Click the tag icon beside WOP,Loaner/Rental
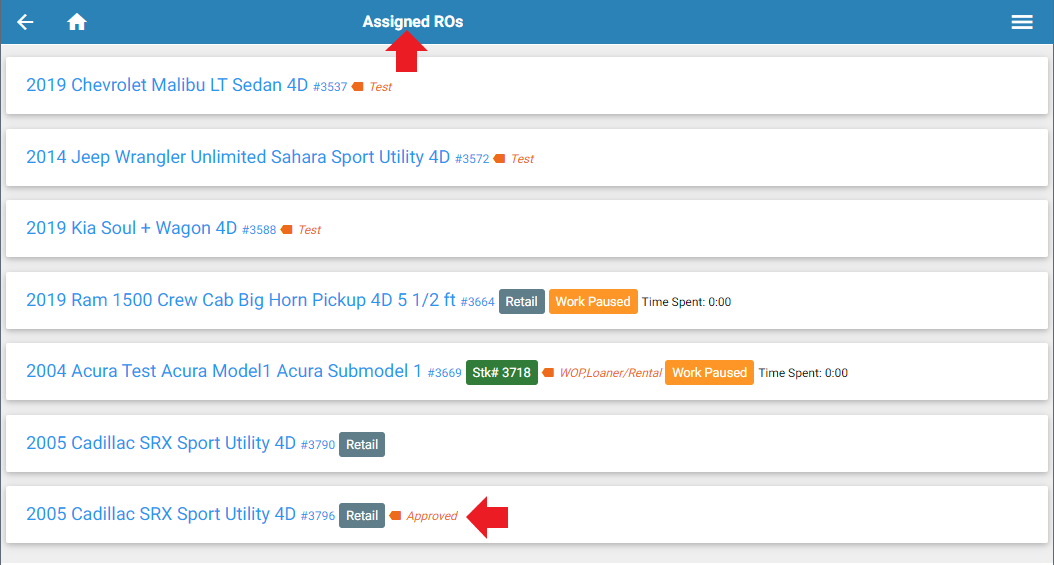 click(548, 373)
